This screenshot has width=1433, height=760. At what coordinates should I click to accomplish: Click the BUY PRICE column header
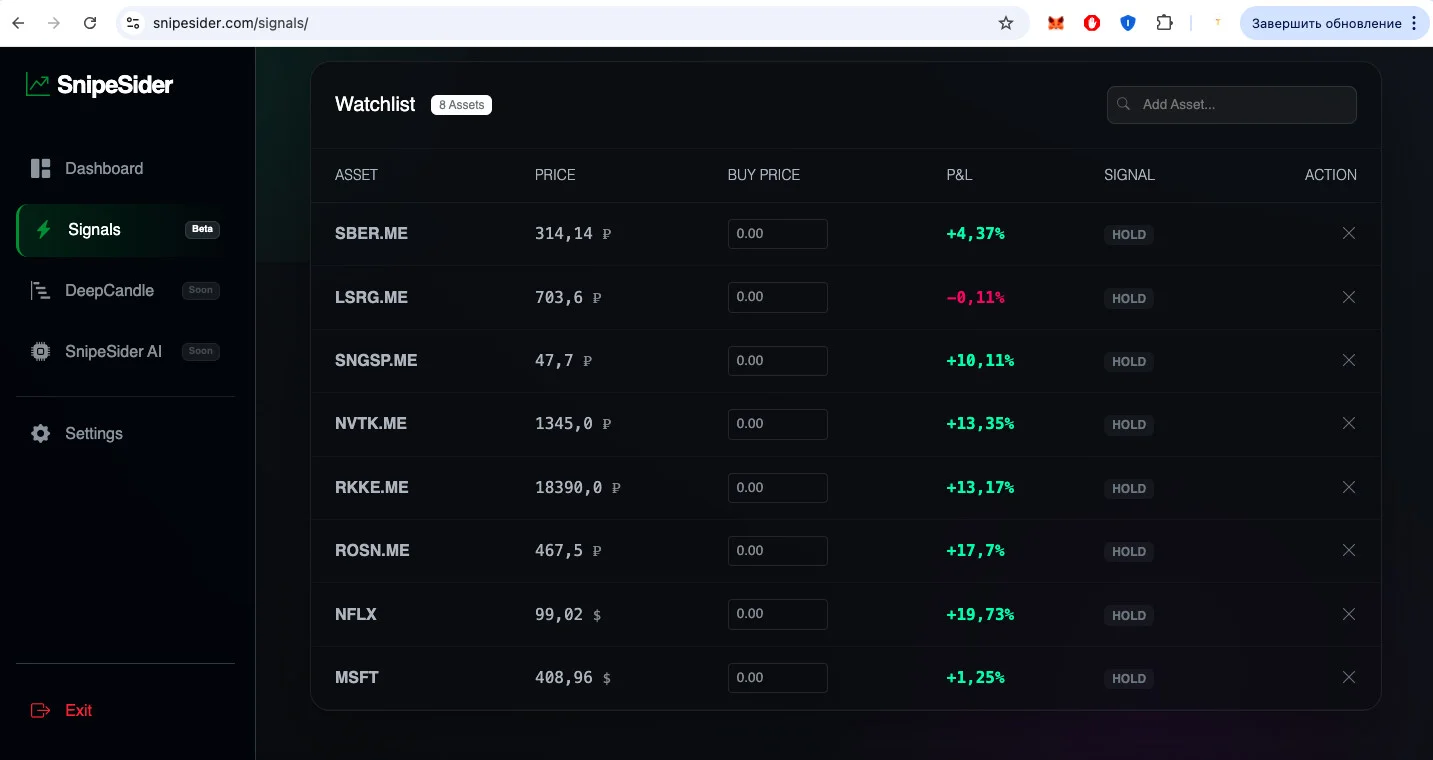[764, 175]
